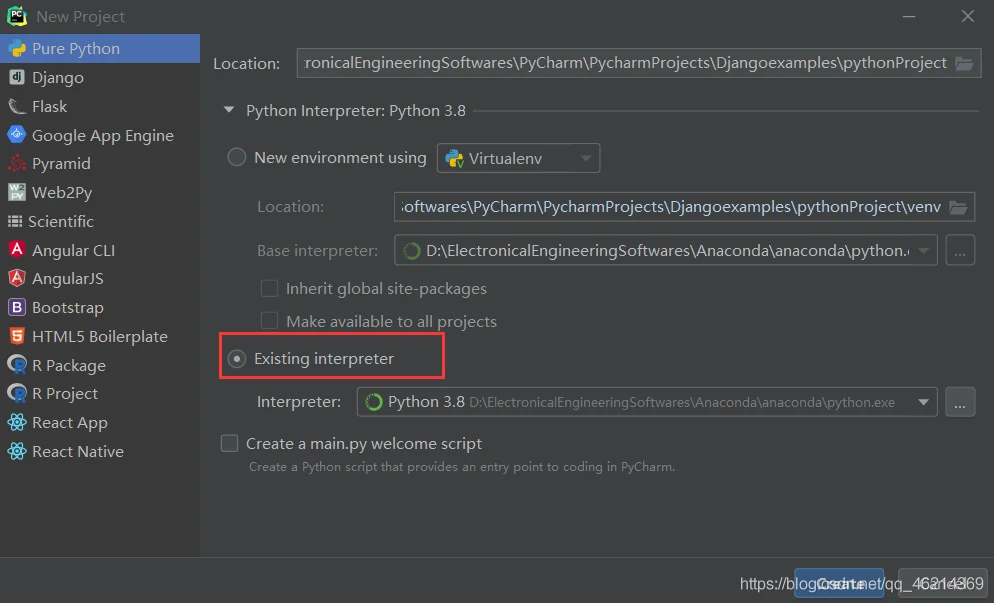Click the R Package icon
Viewport: 994px width, 603px height.
(17, 365)
